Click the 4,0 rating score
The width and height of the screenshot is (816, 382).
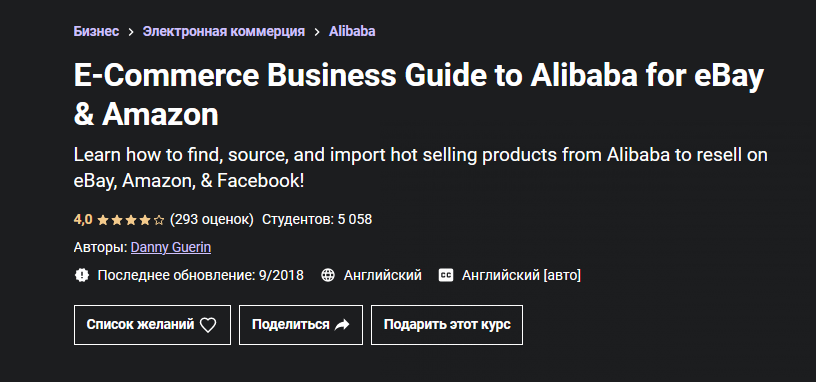point(83,220)
